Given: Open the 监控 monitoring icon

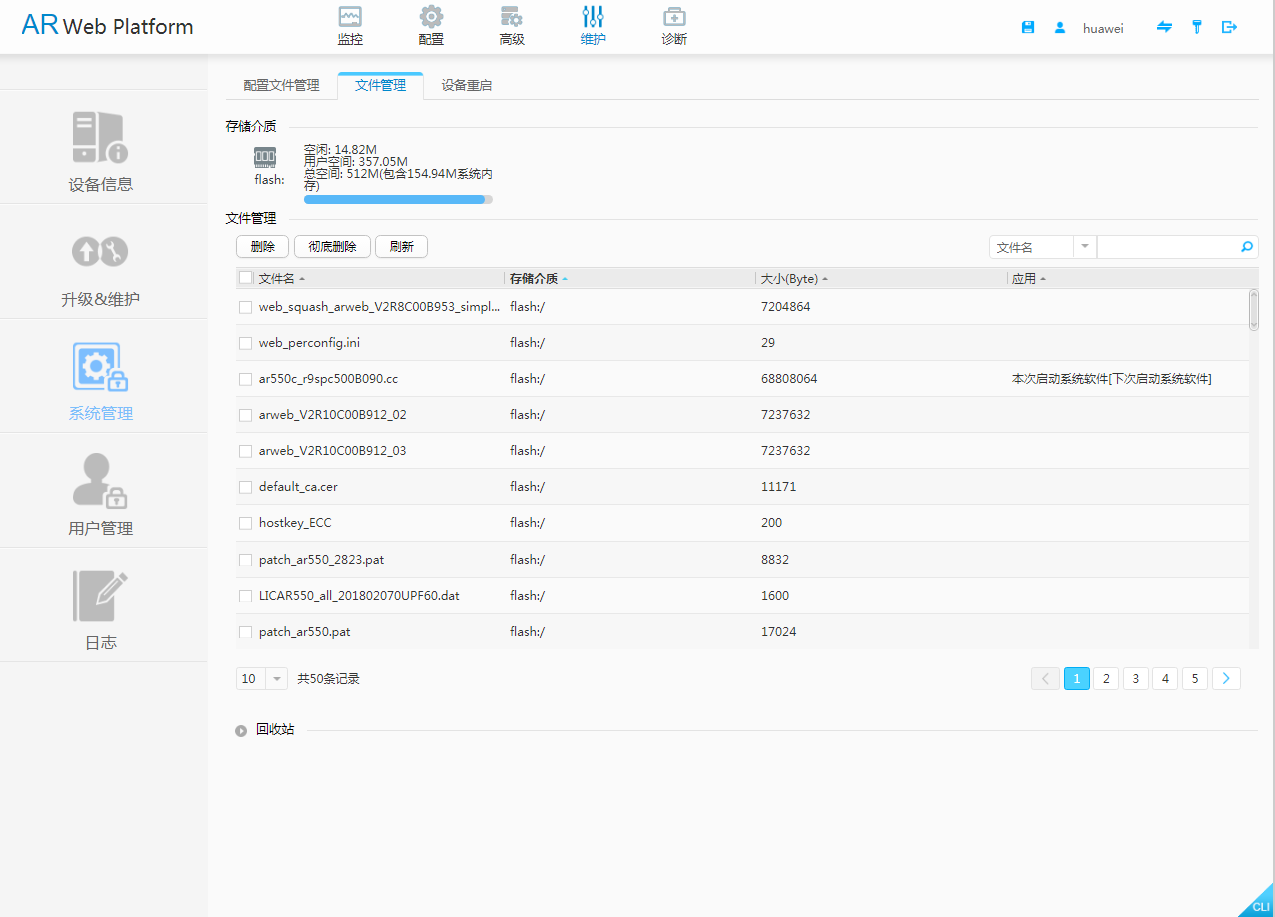Looking at the screenshot, I should (350, 17).
